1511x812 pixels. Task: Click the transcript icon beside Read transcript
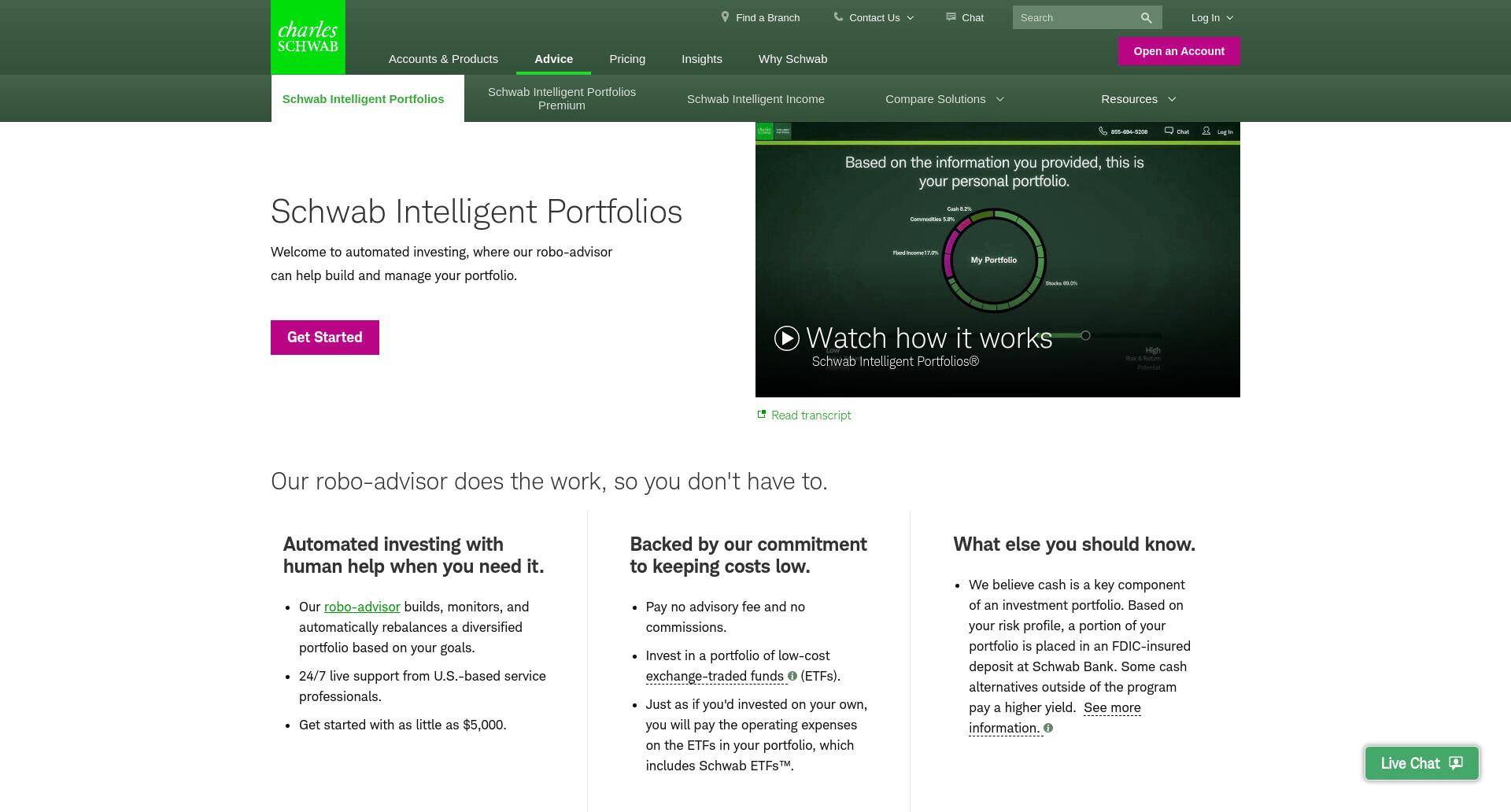761,415
